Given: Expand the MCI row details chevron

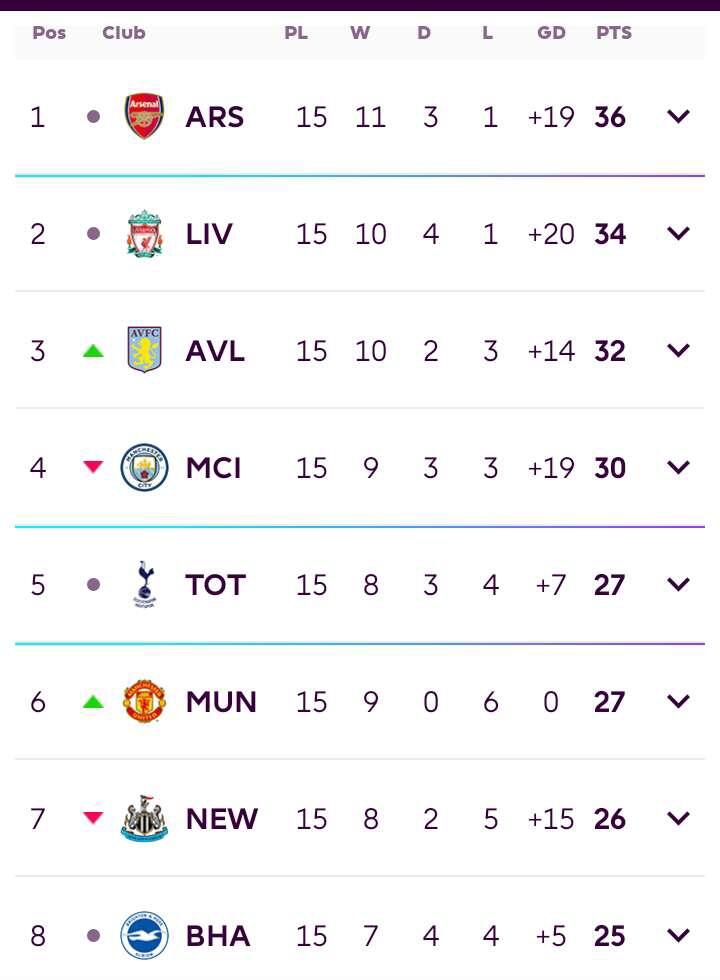Looking at the screenshot, I should click(x=678, y=467).
